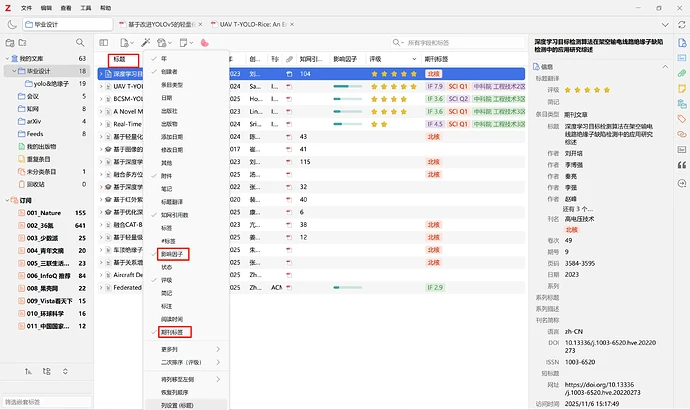Screen dimensions: 690x410
Task: Open the Related items icon in side rail
Action: 682,134
